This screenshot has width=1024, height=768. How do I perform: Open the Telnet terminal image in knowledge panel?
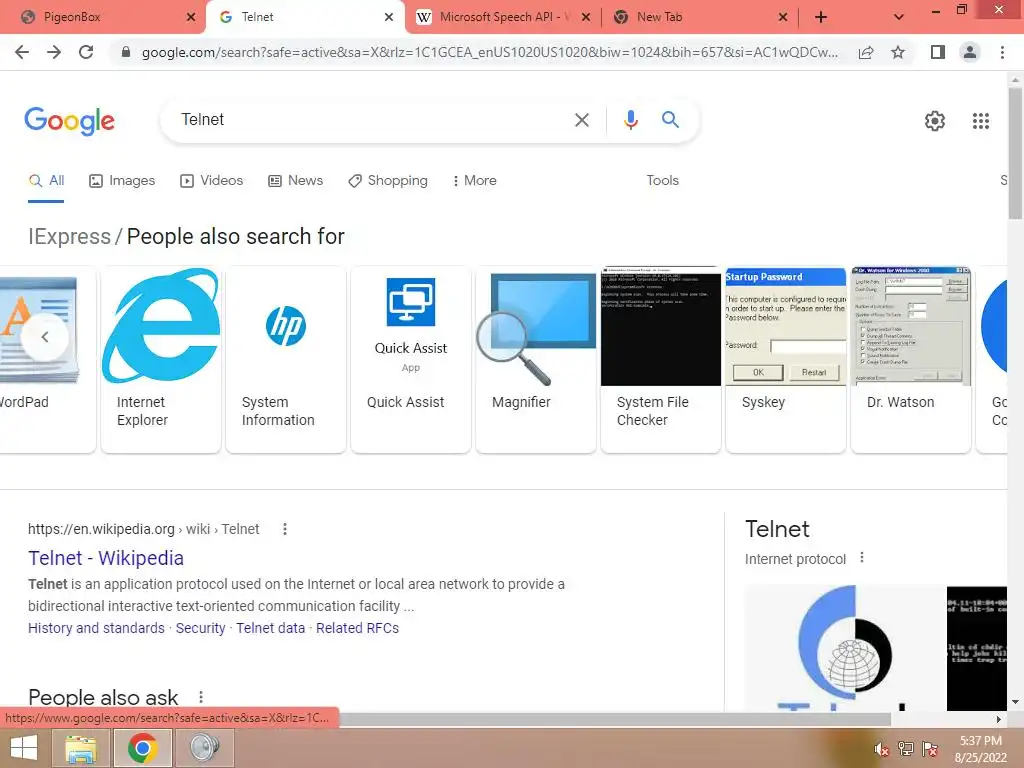(977, 648)
